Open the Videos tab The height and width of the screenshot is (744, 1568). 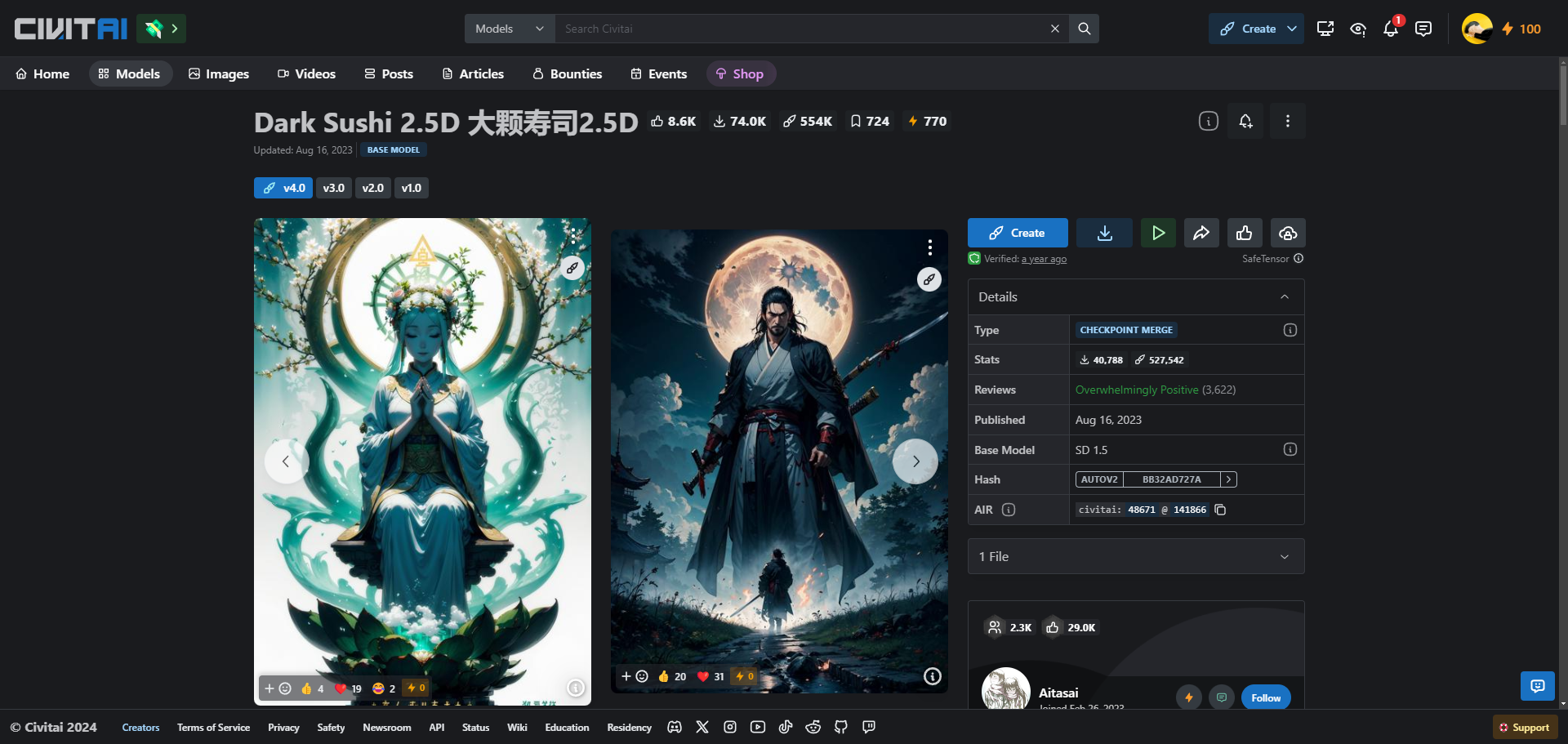point(306,74)
